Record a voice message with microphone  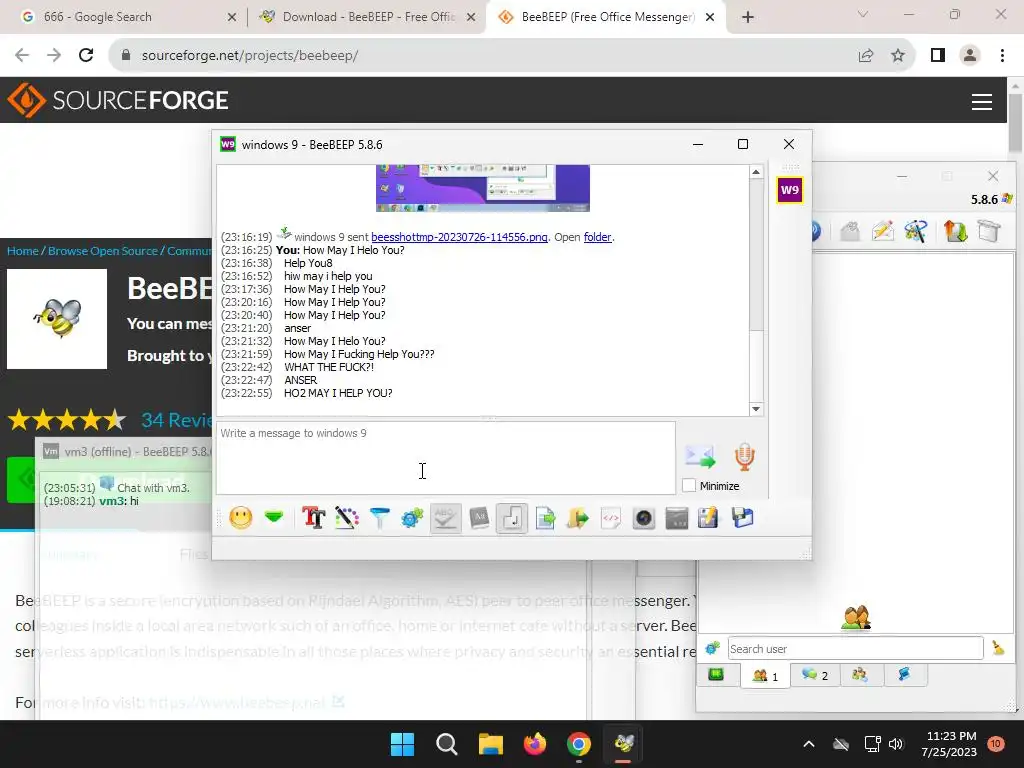click(x=744, y=456)
